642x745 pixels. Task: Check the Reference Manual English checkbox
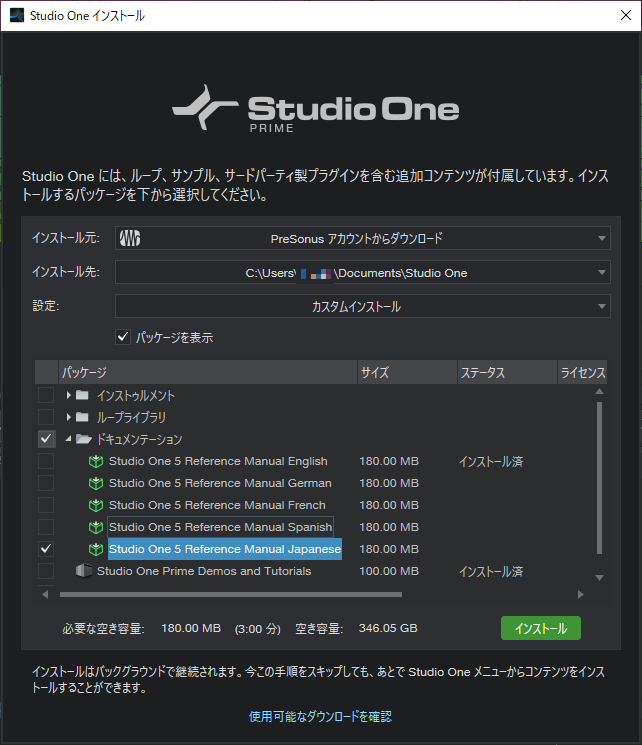pyautogui.click(x=46, y=461)
